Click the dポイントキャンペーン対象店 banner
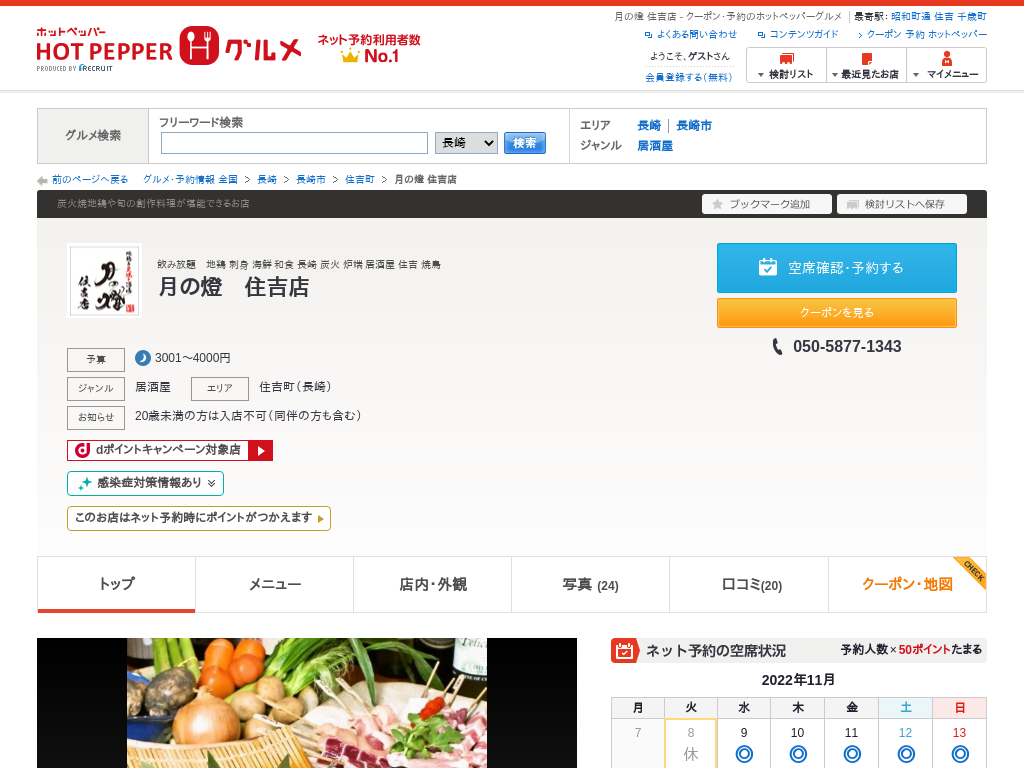Image resolution: width=1024 pixels, height=768 pixels. coord(170,450)
